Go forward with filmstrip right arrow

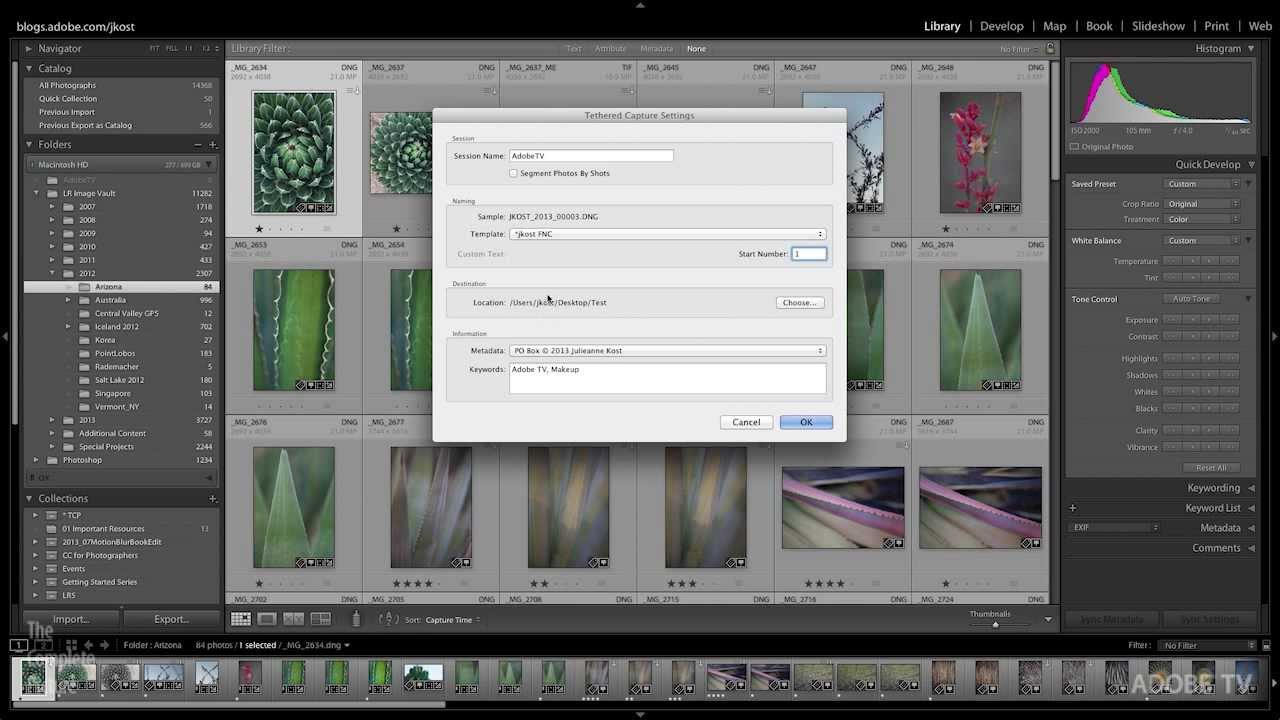coord(104,645)
